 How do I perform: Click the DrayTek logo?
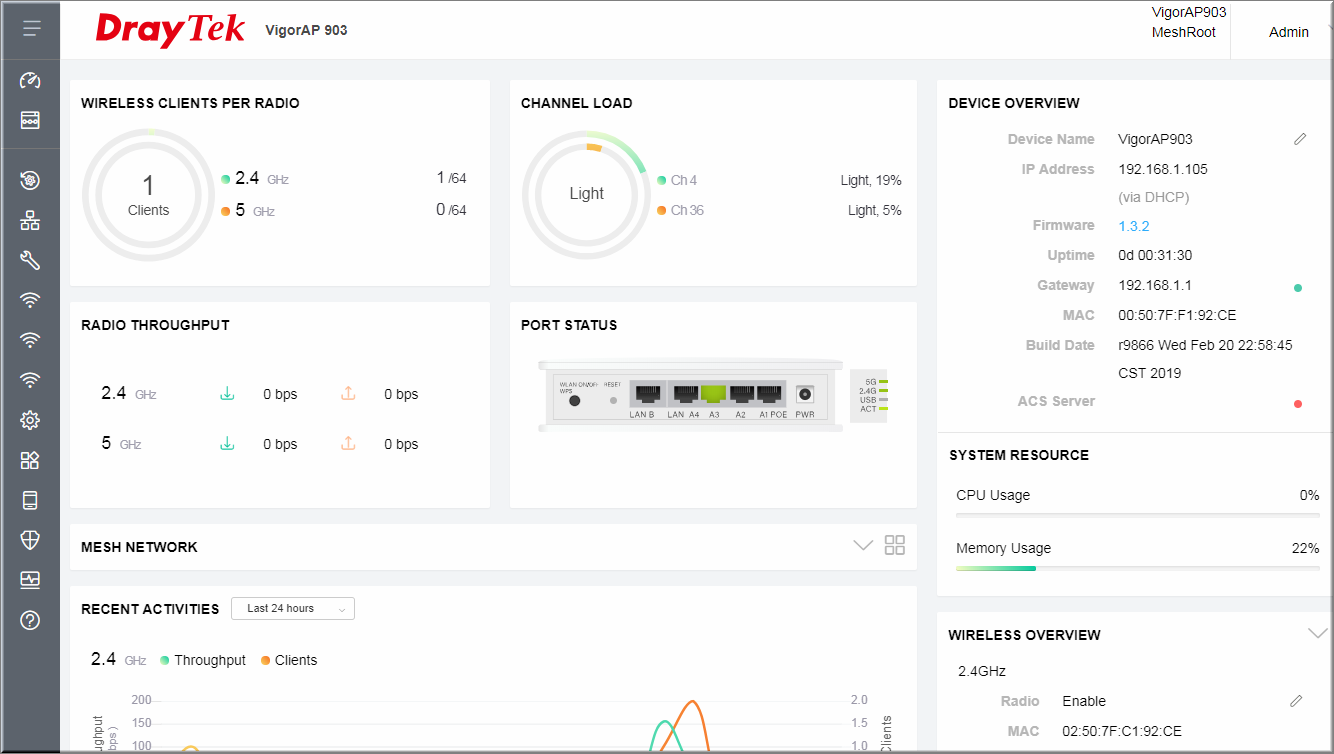170,30
